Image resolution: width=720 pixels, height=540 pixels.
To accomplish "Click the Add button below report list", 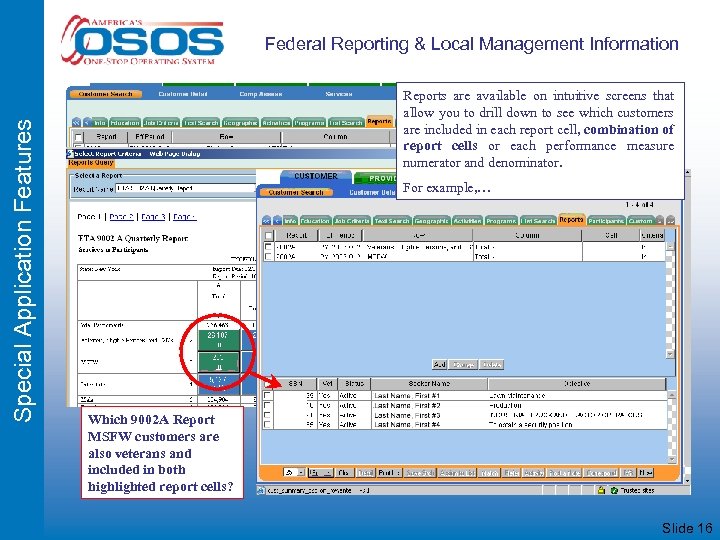I will (x=439, y=365).
